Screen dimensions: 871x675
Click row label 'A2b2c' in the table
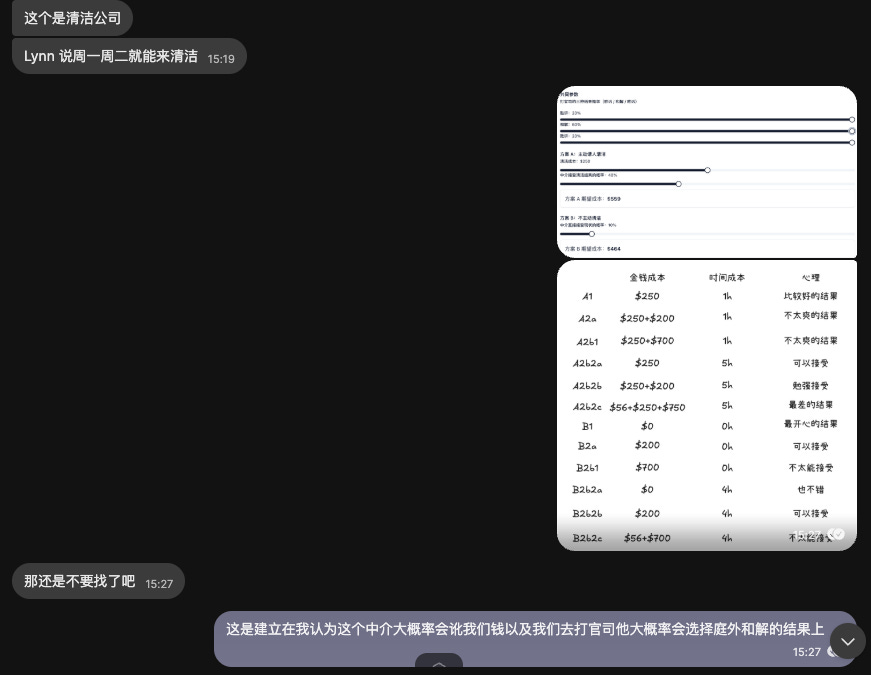point(587,407)
